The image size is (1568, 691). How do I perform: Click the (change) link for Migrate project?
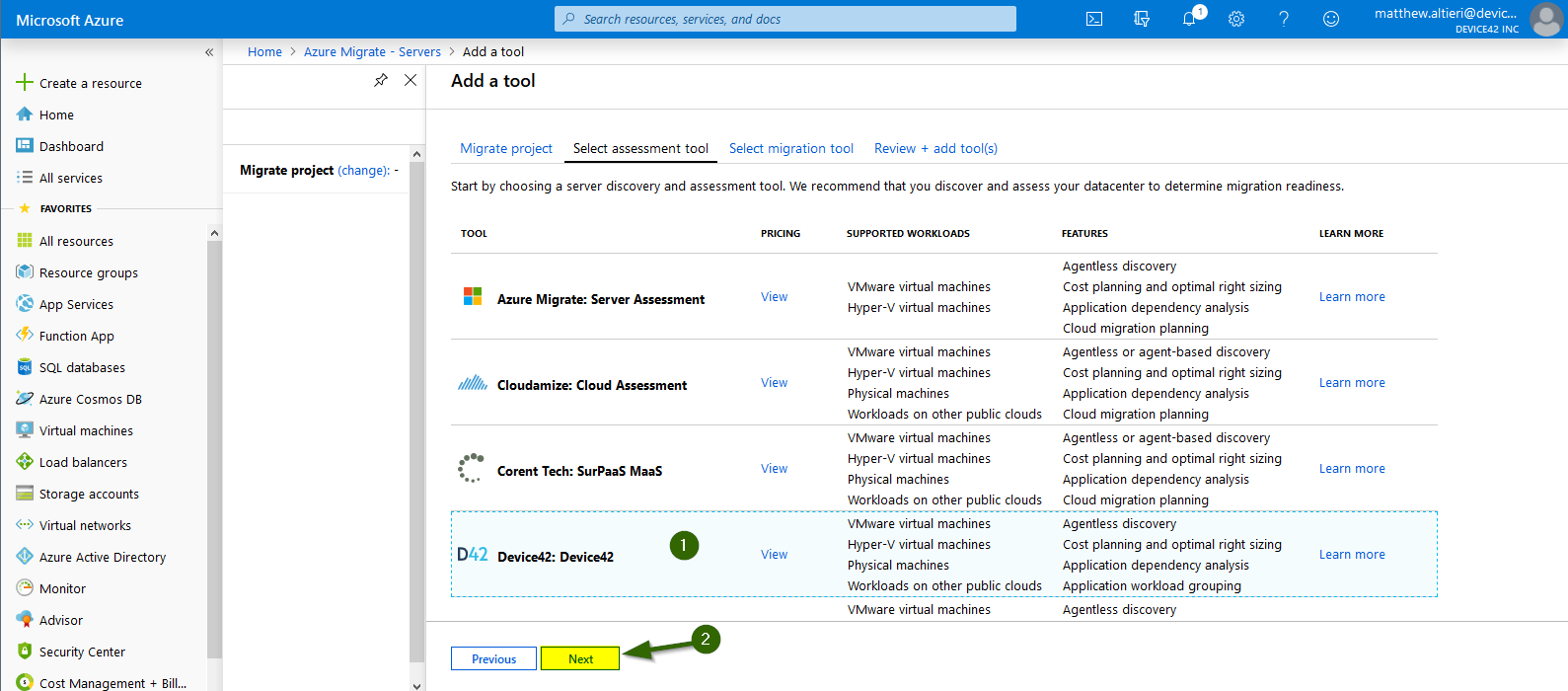(x=364, y=170)
